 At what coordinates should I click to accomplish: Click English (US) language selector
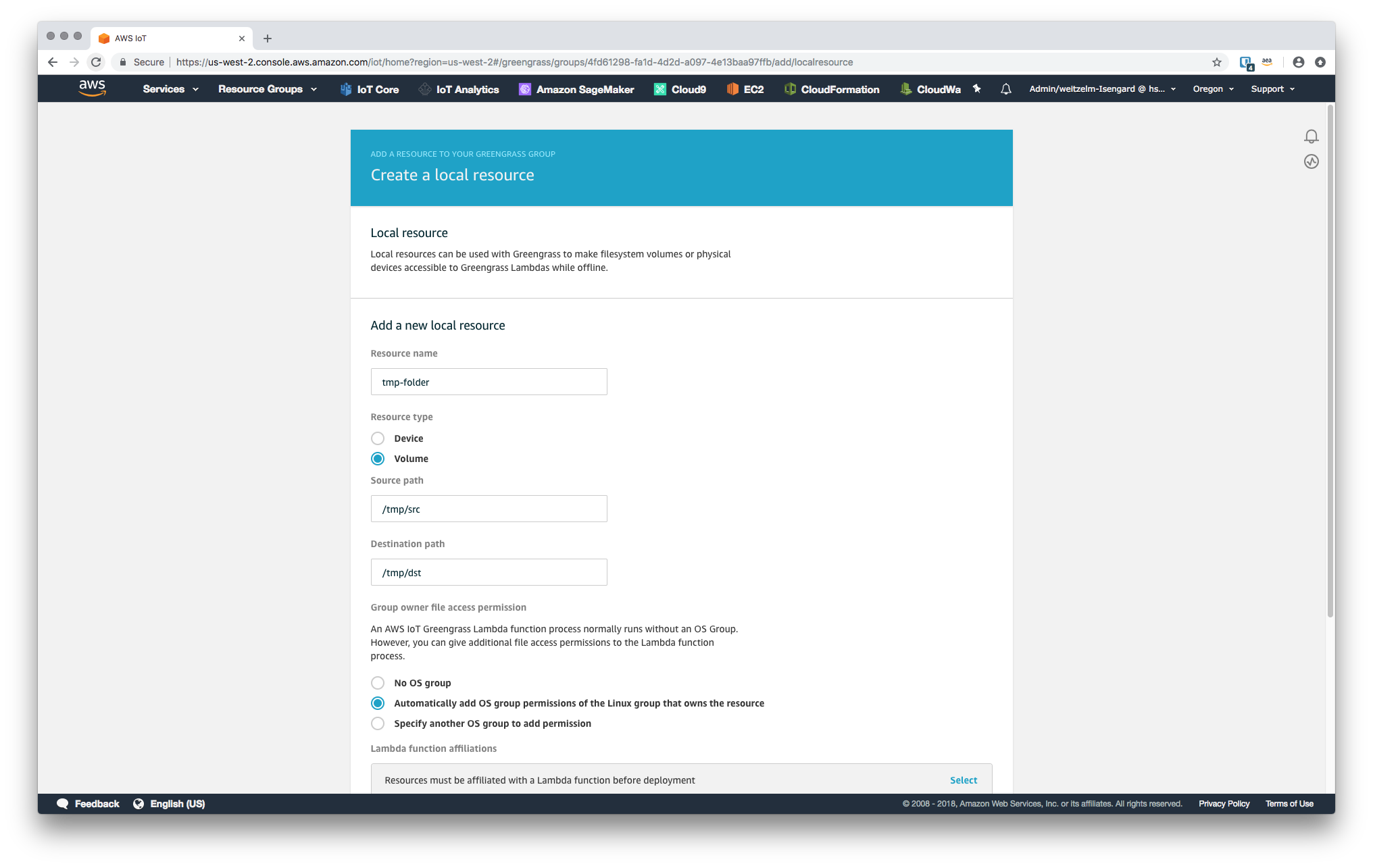pyautogui.click(x=169, y=804)
